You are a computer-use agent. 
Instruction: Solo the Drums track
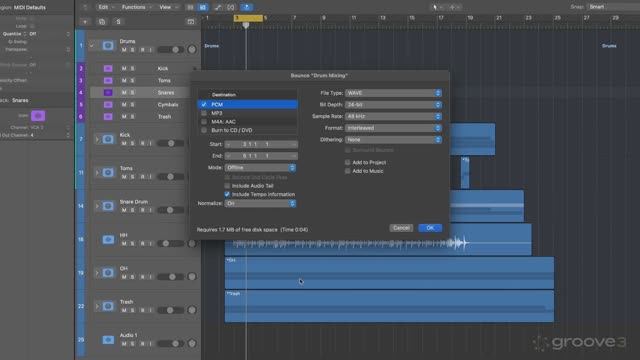point(132,50)
